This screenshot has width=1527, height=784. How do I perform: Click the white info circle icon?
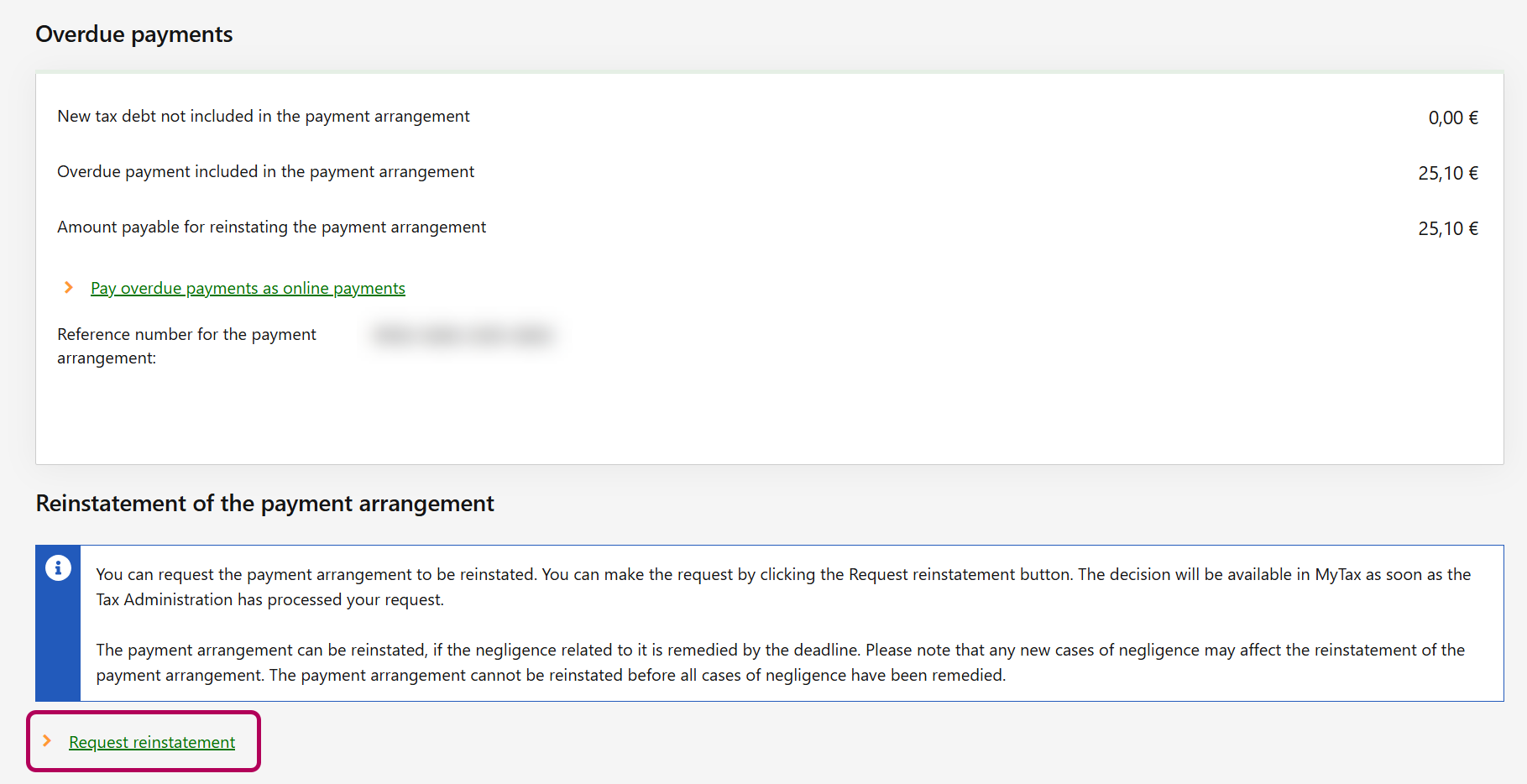tap(58, 568)
